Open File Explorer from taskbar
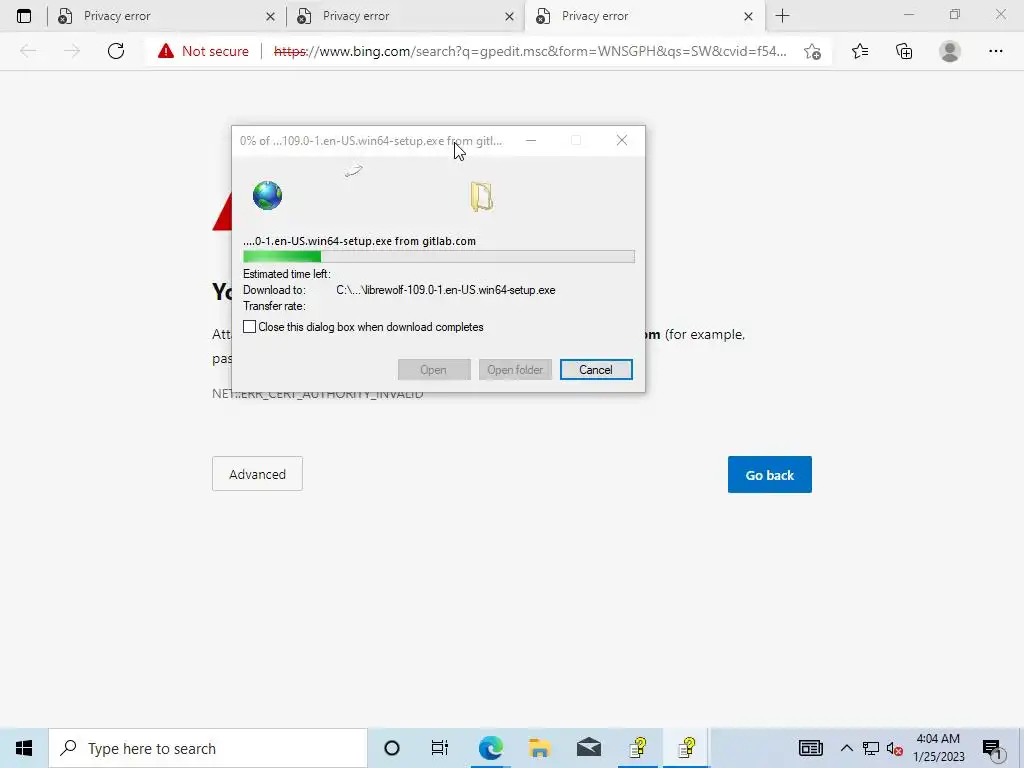The image size is (1024, 768). [539, 748]
